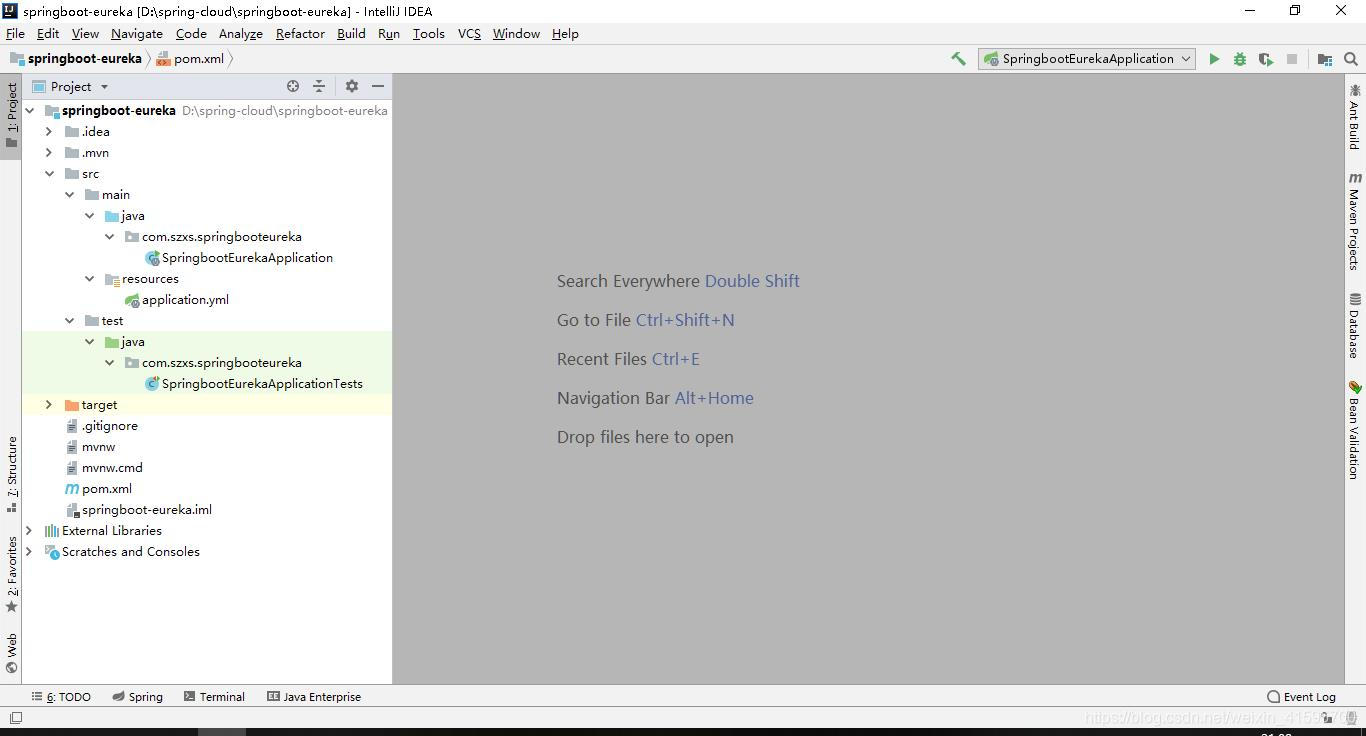Open the Analyze menu
This screenshot has width=1366, height=736.
pos(240,34)
